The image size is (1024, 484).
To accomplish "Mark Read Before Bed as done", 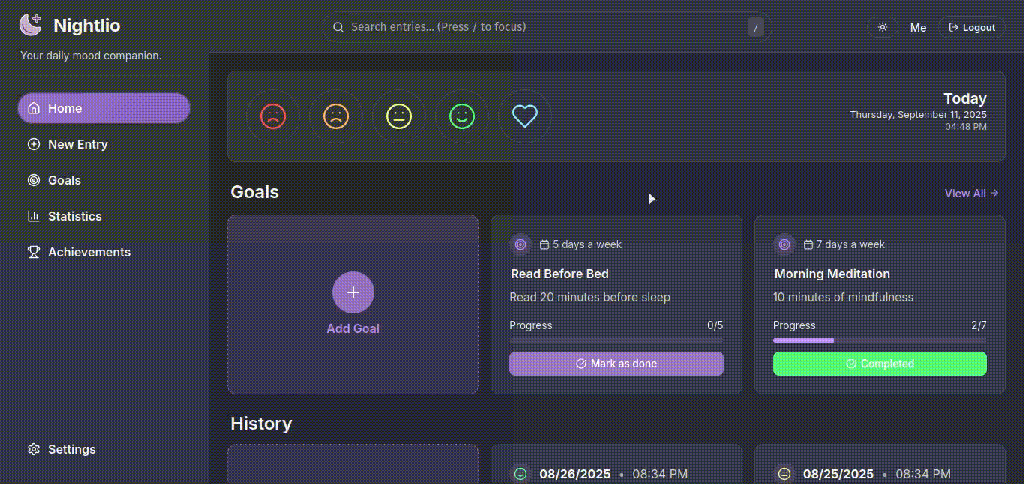I will click(x=616, y=364).
